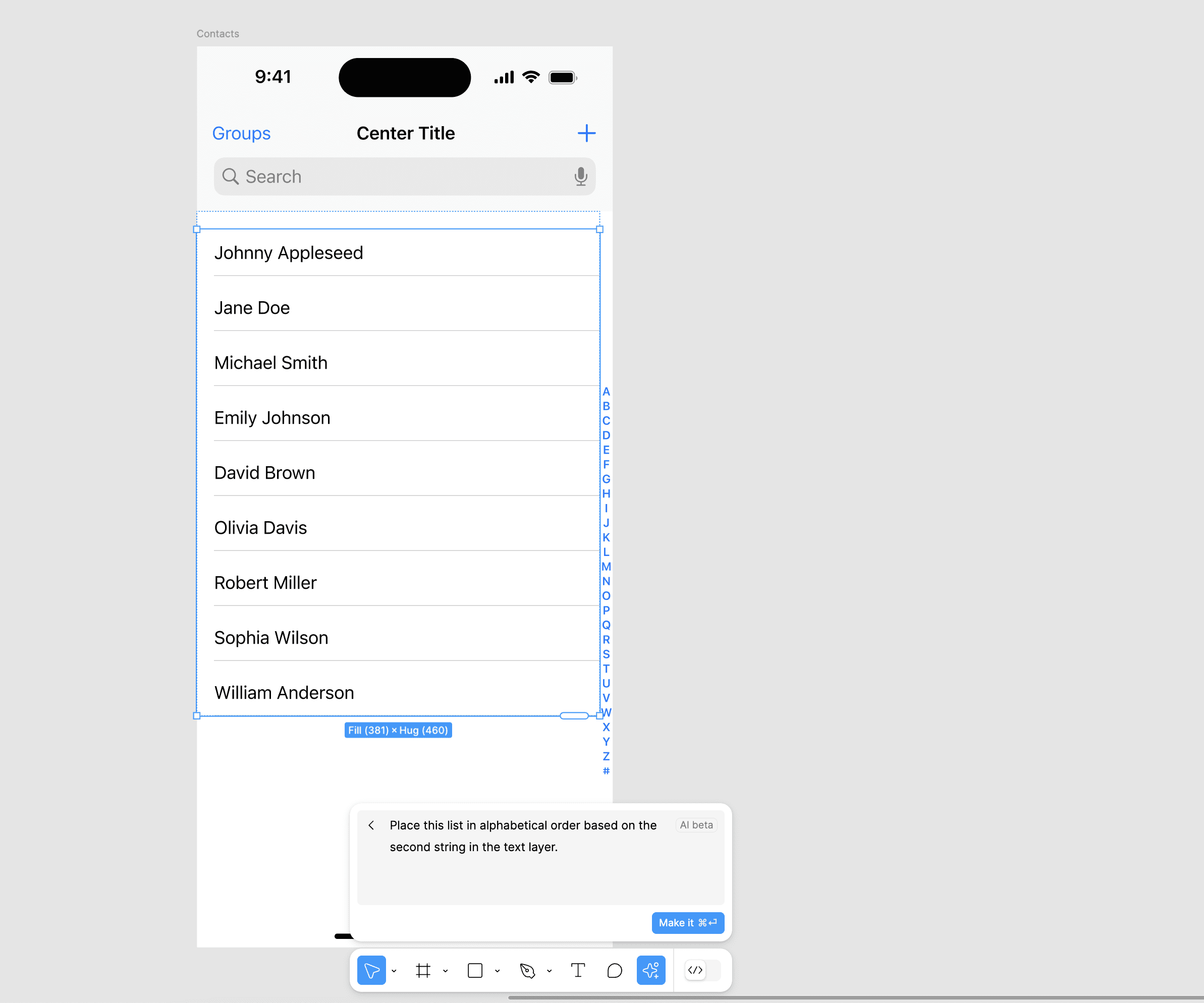1204x1003 pixels.
Task: Toggle Dev Mode switch
Action: [x=702, y=970]
